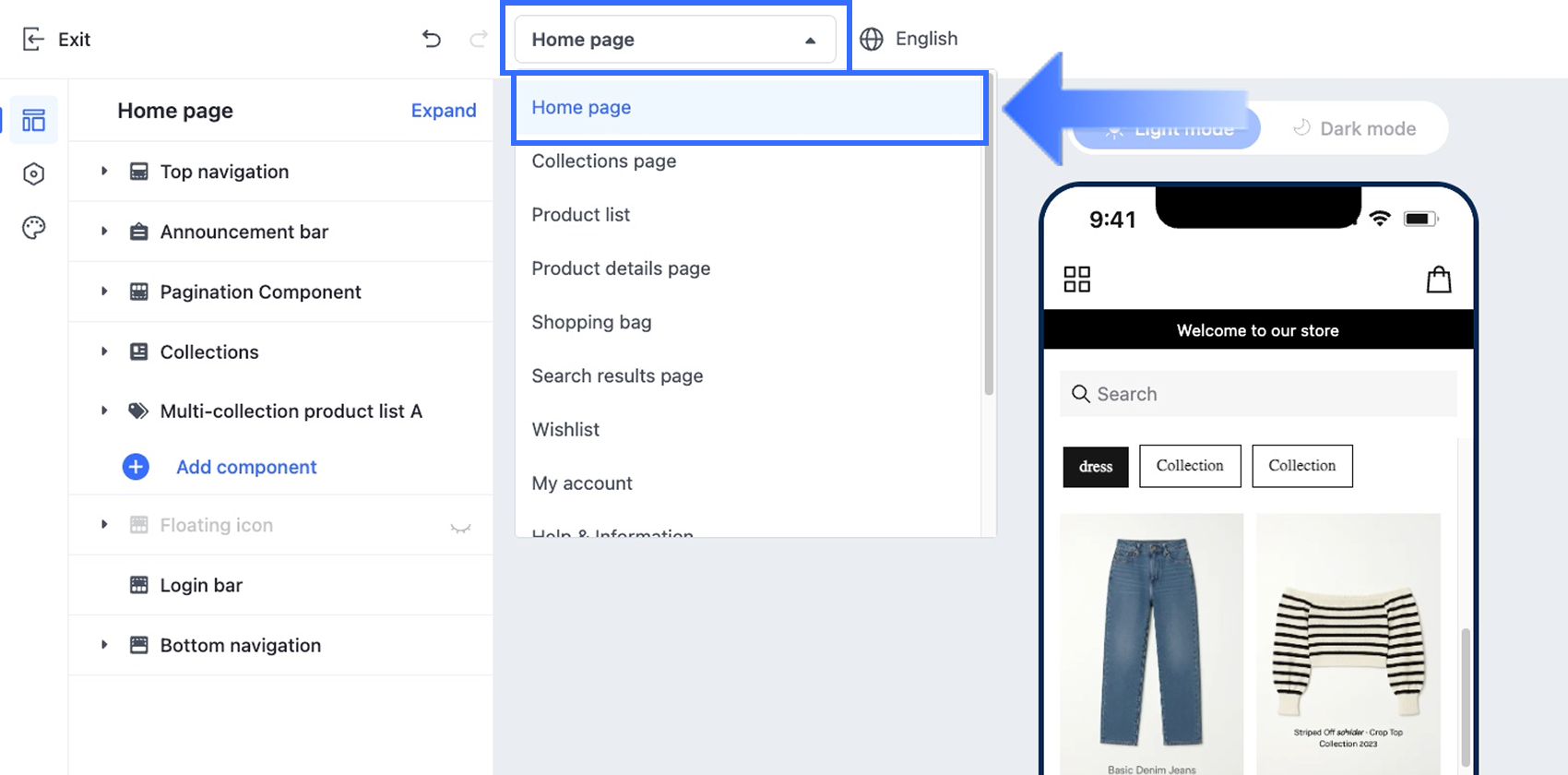Click the grid menu icon in preview
Screen dimensions: 1568x775
coord(1076,280)
